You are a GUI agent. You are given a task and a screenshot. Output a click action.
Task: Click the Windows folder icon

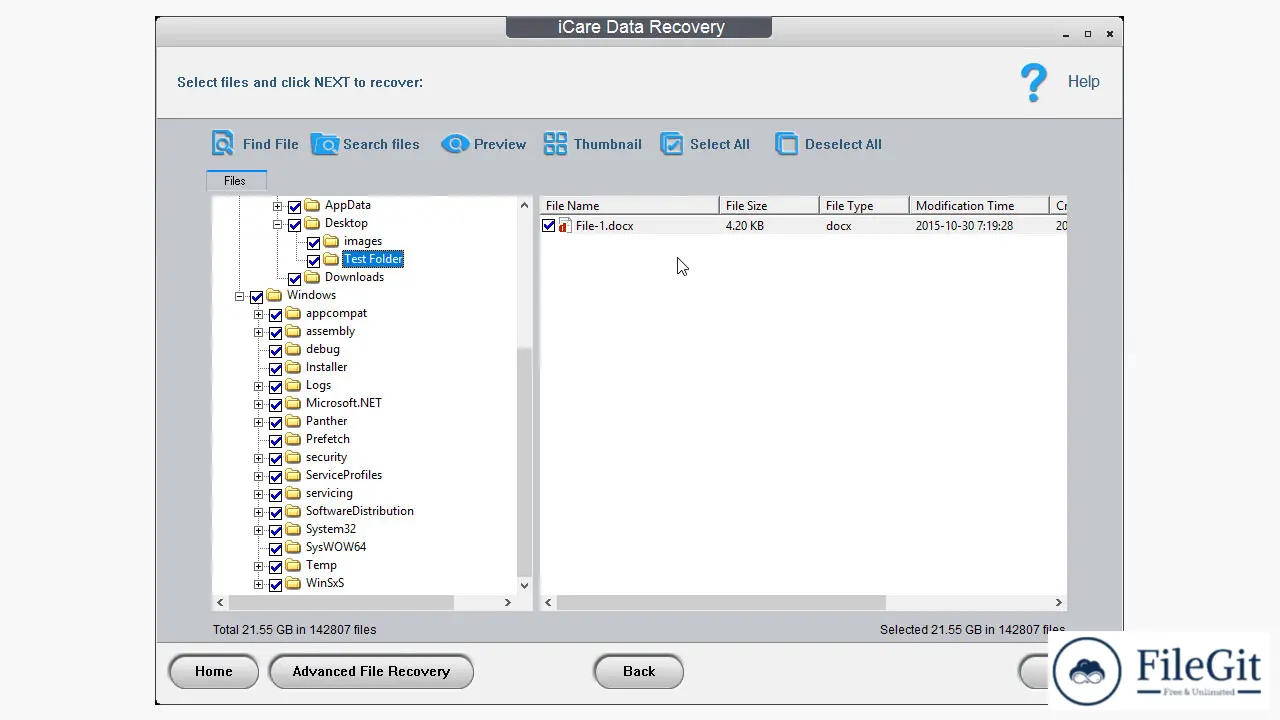(274, 295)
